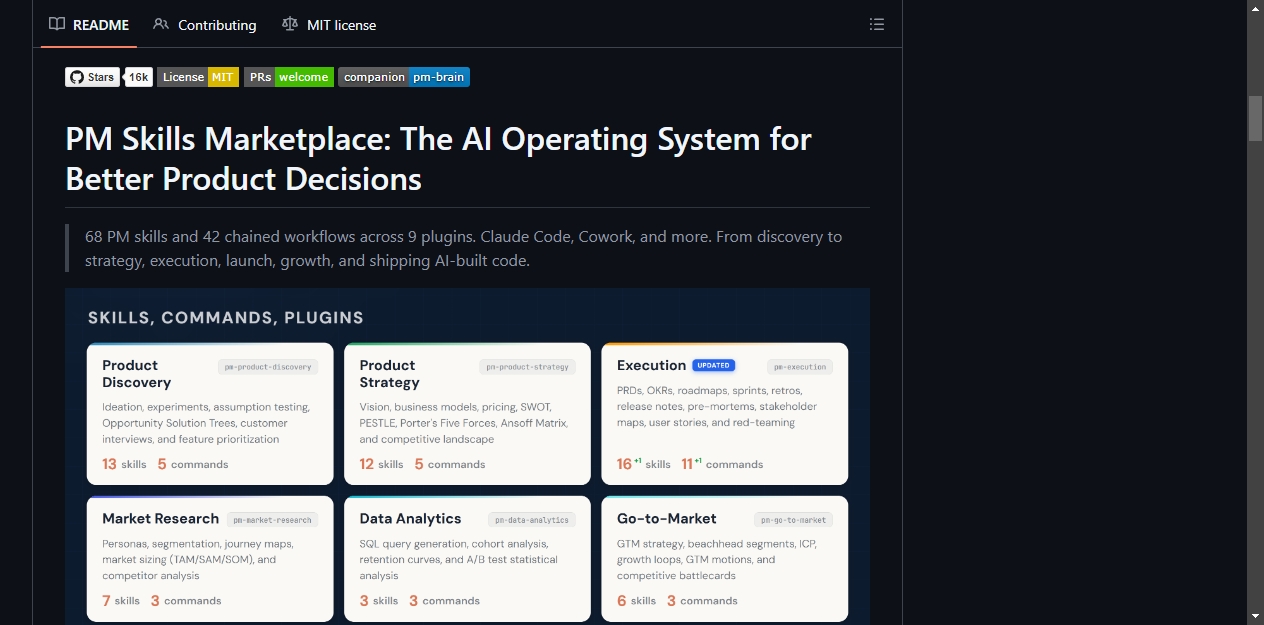The width and height of the screenshot is (1264, 625).
Task: Click '7 skills' on Market Research
Action: [x=121, y=601]
